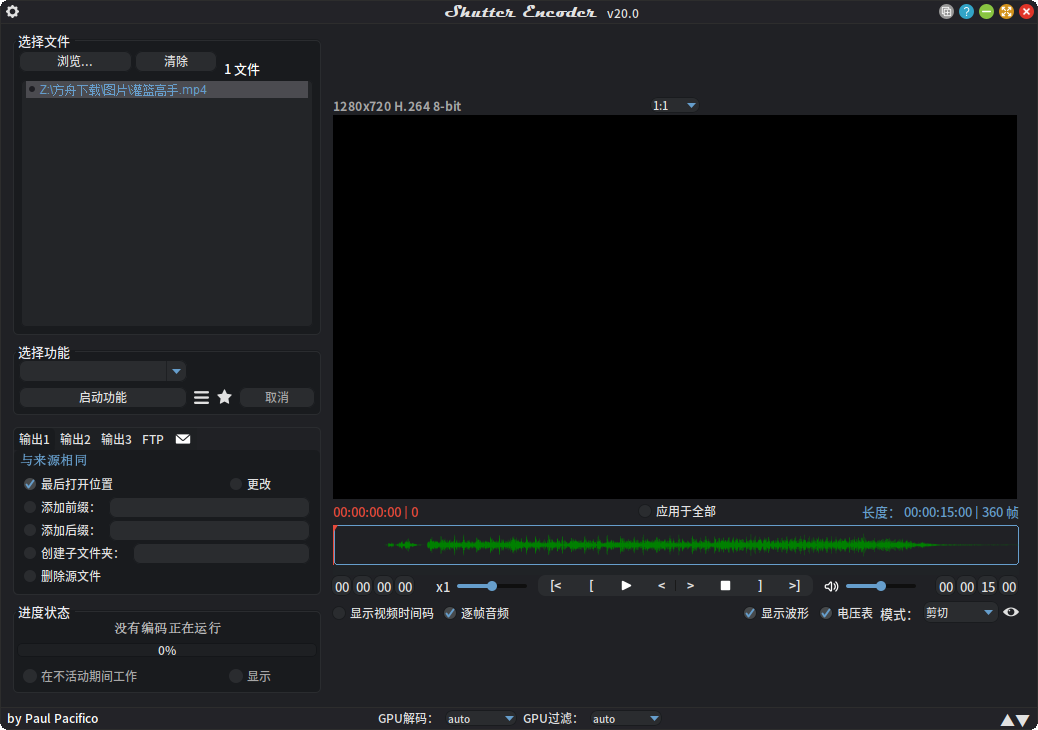Open the email notification envelope icon

tap(182, 438)
